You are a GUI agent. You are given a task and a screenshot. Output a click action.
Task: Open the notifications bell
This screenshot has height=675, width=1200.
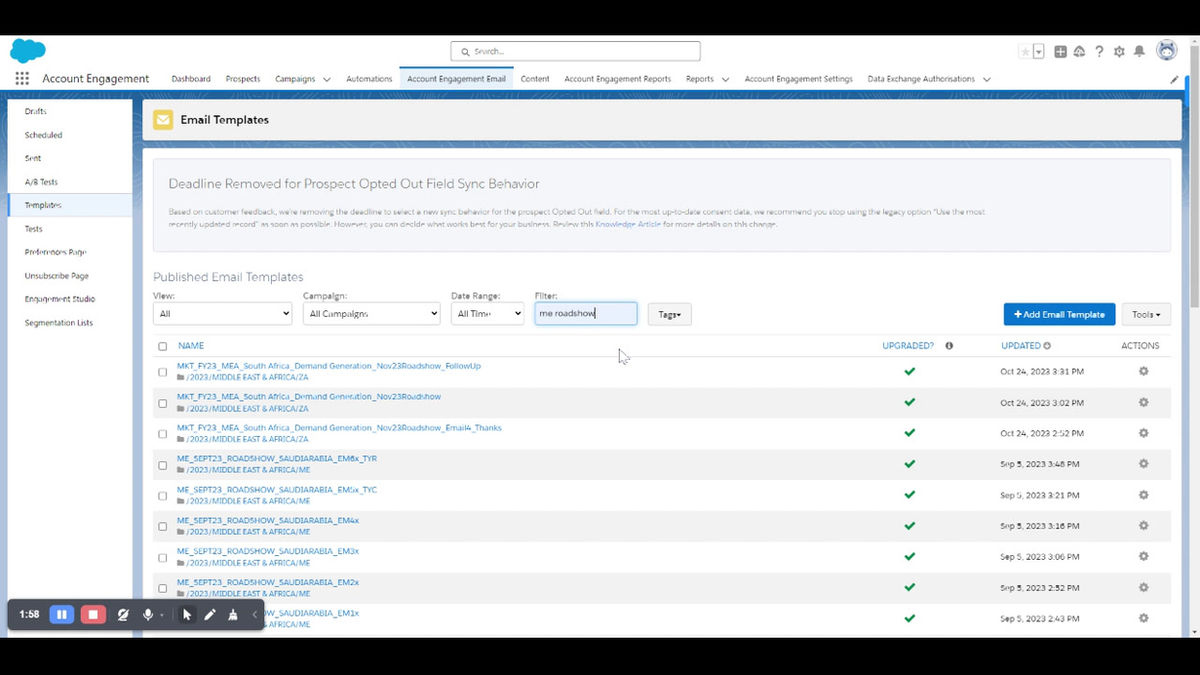tap(1139, 52)
